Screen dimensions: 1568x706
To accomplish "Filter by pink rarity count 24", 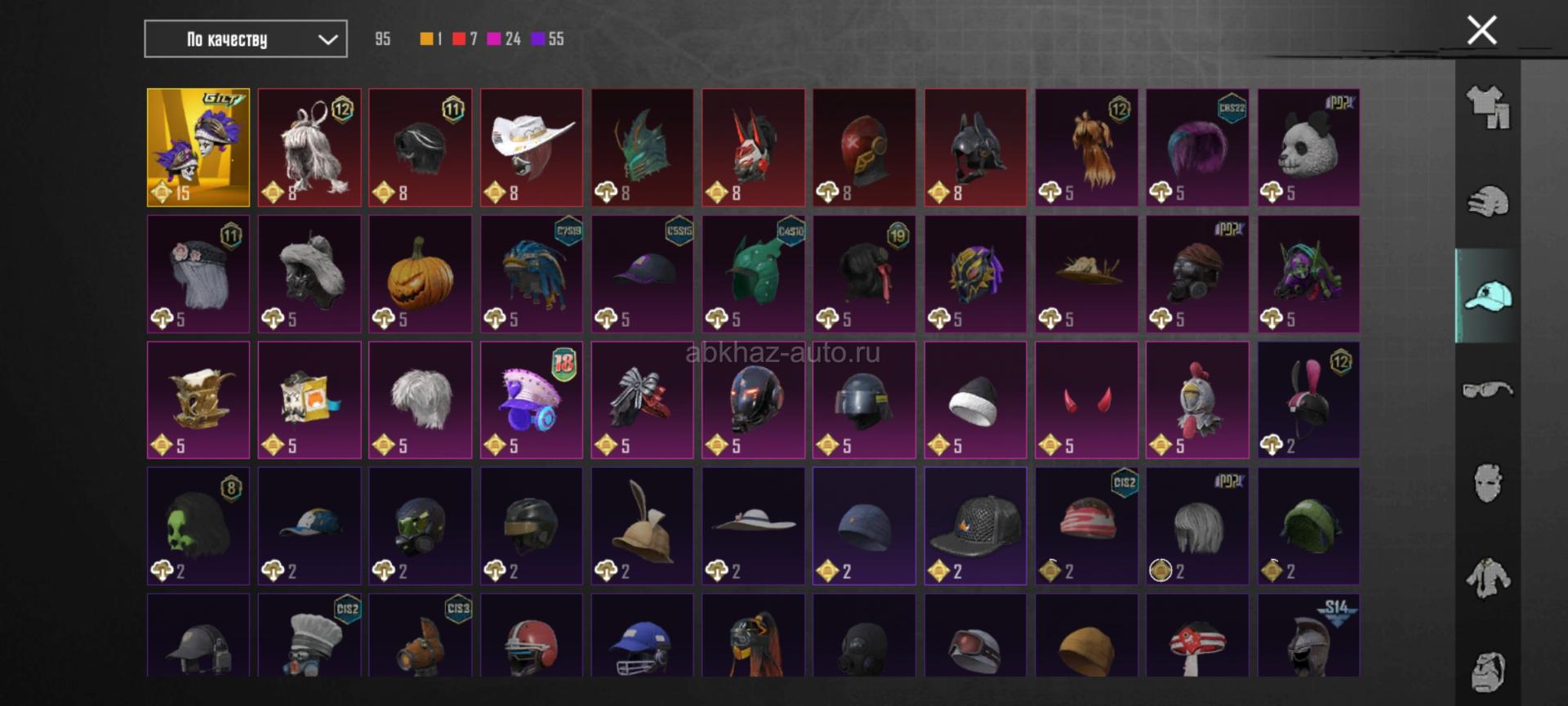I will point(504,38).
